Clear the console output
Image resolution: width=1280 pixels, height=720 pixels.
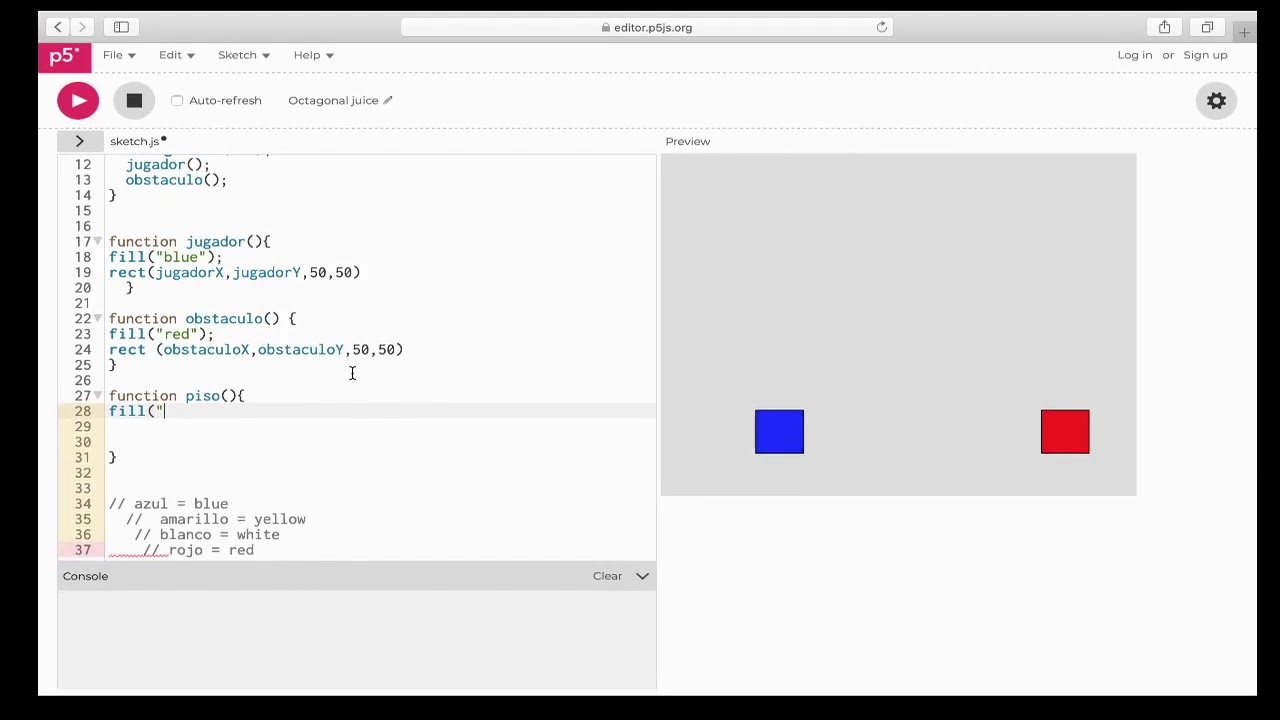pos(607,576)
